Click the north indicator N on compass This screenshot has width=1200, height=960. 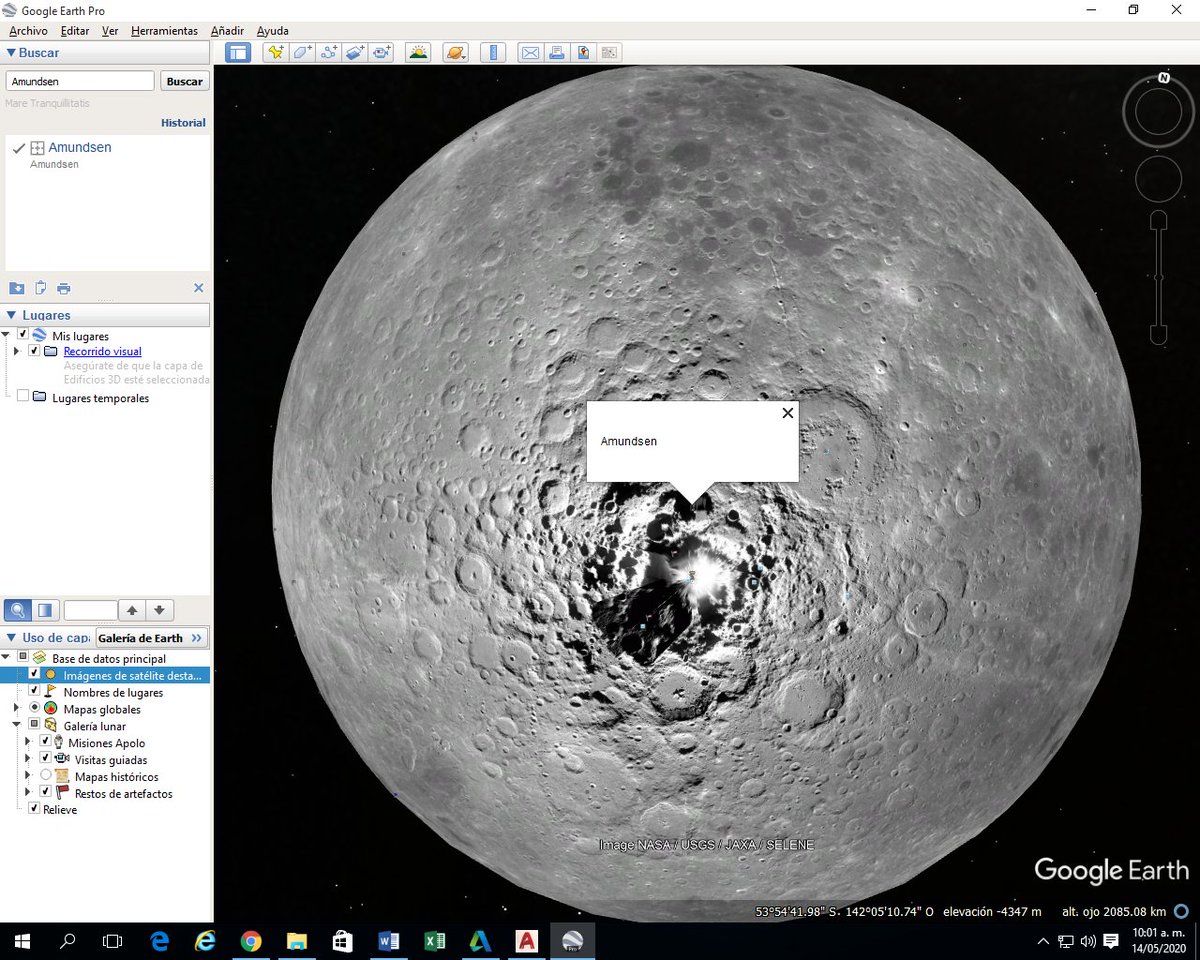click(1164, 77)
